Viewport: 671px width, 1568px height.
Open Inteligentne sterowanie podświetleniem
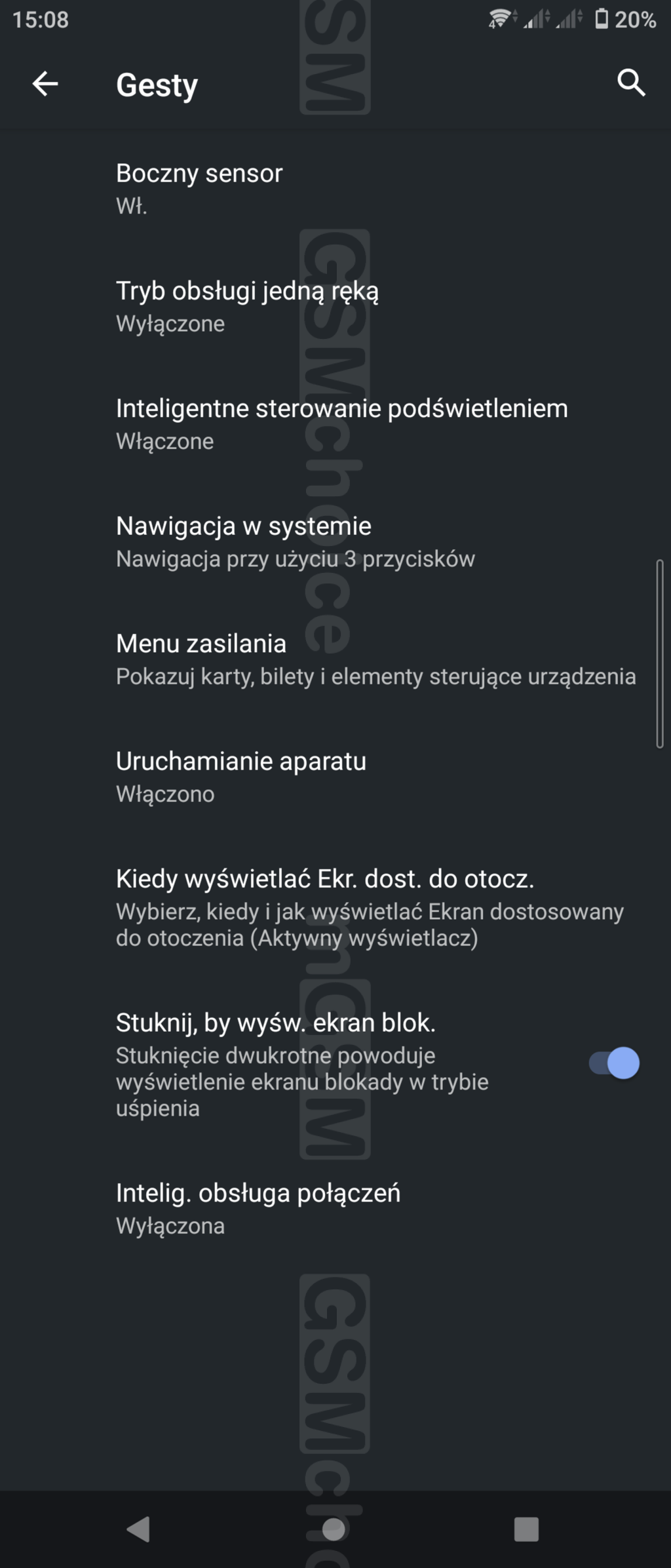(341, 423)
